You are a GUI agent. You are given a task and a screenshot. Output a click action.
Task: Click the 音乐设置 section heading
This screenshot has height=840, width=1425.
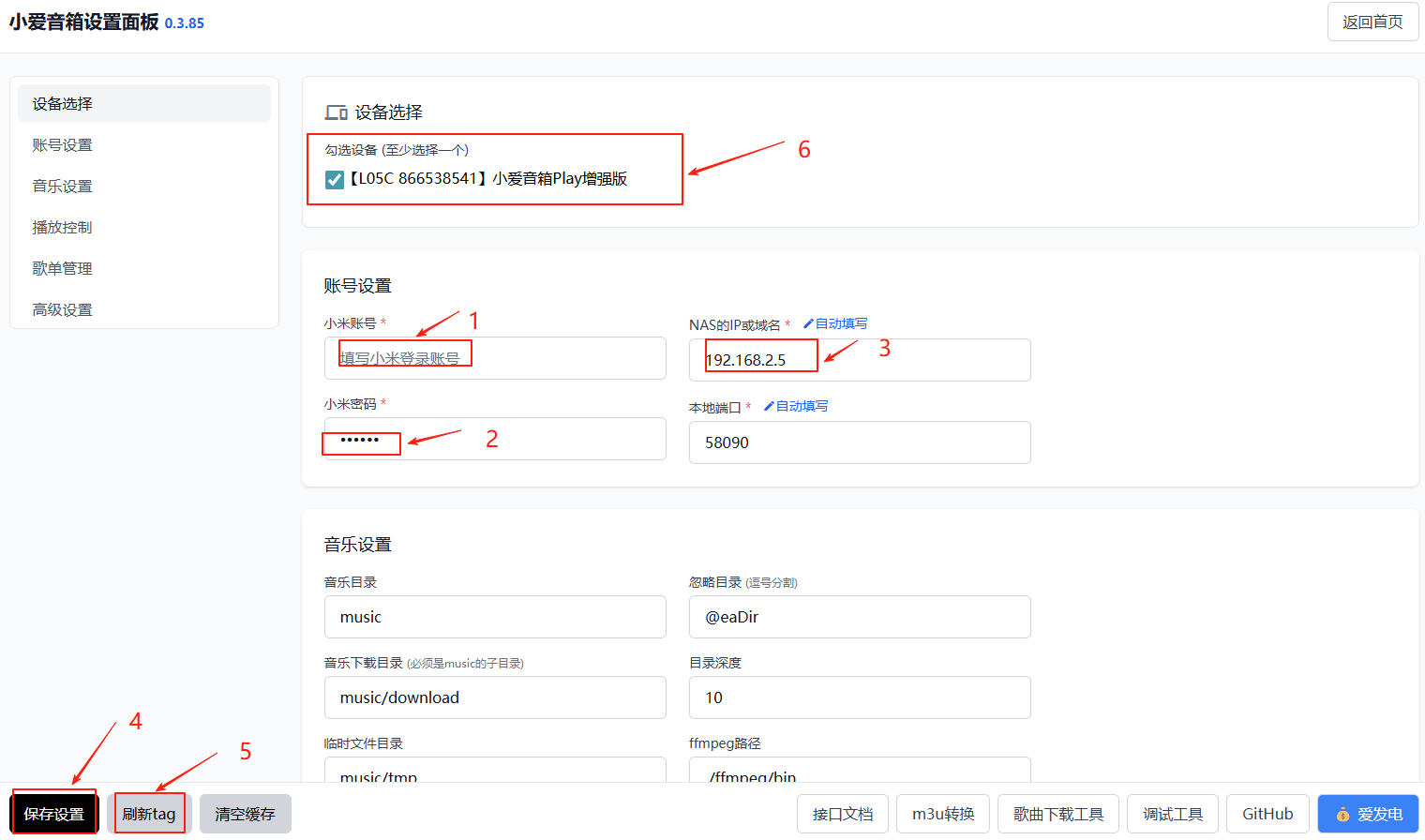point(358,545)
